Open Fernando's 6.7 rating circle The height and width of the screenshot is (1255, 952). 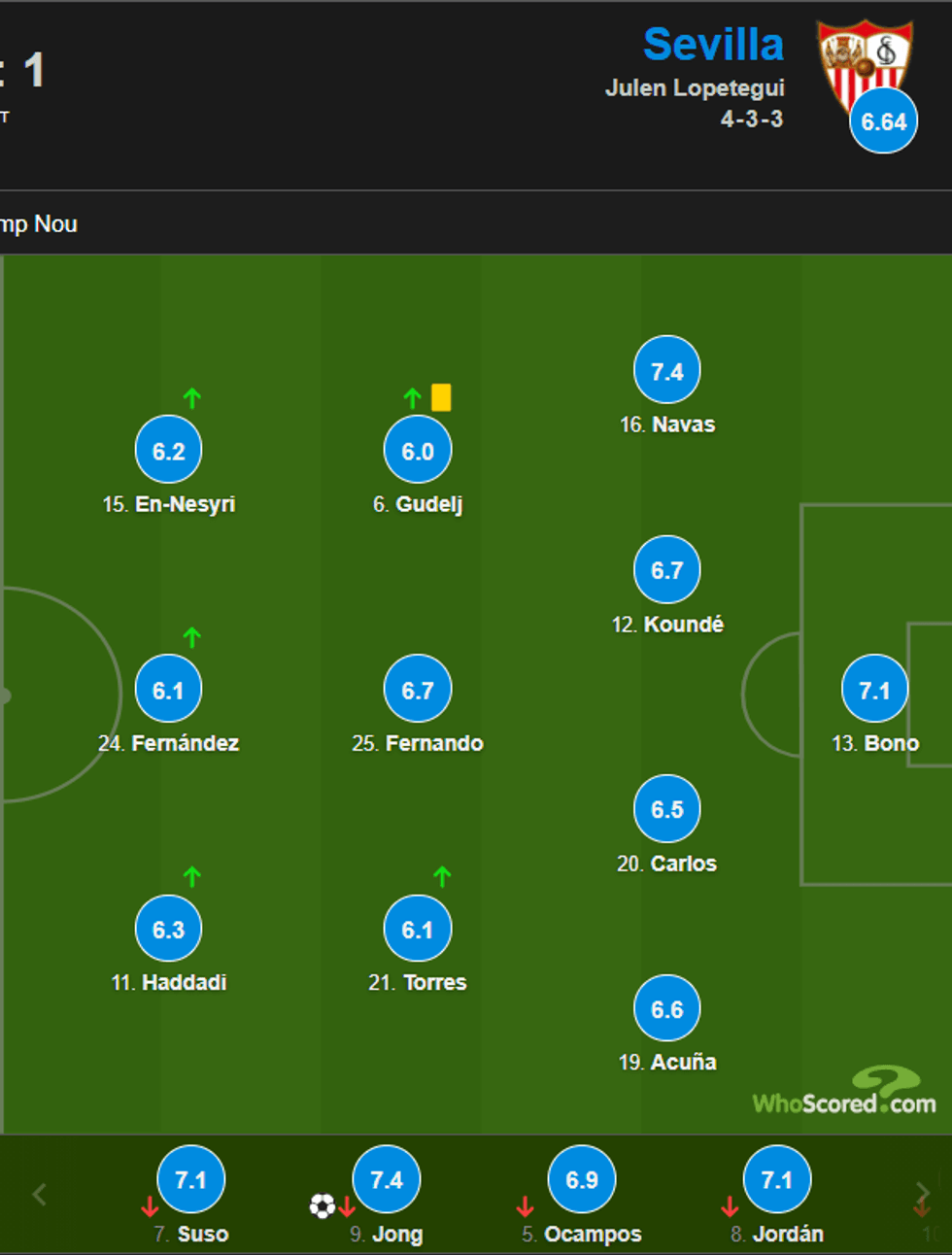coord(418,689)
